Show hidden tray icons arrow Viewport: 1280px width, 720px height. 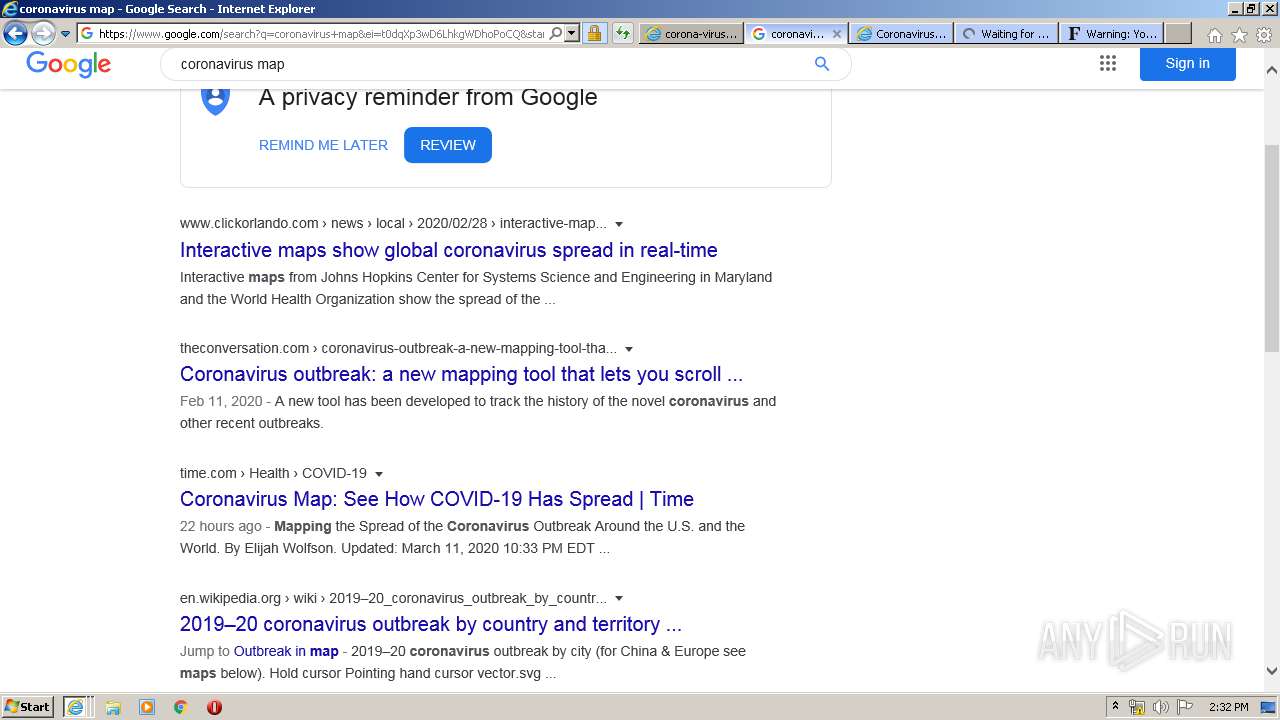(1115, 706)
